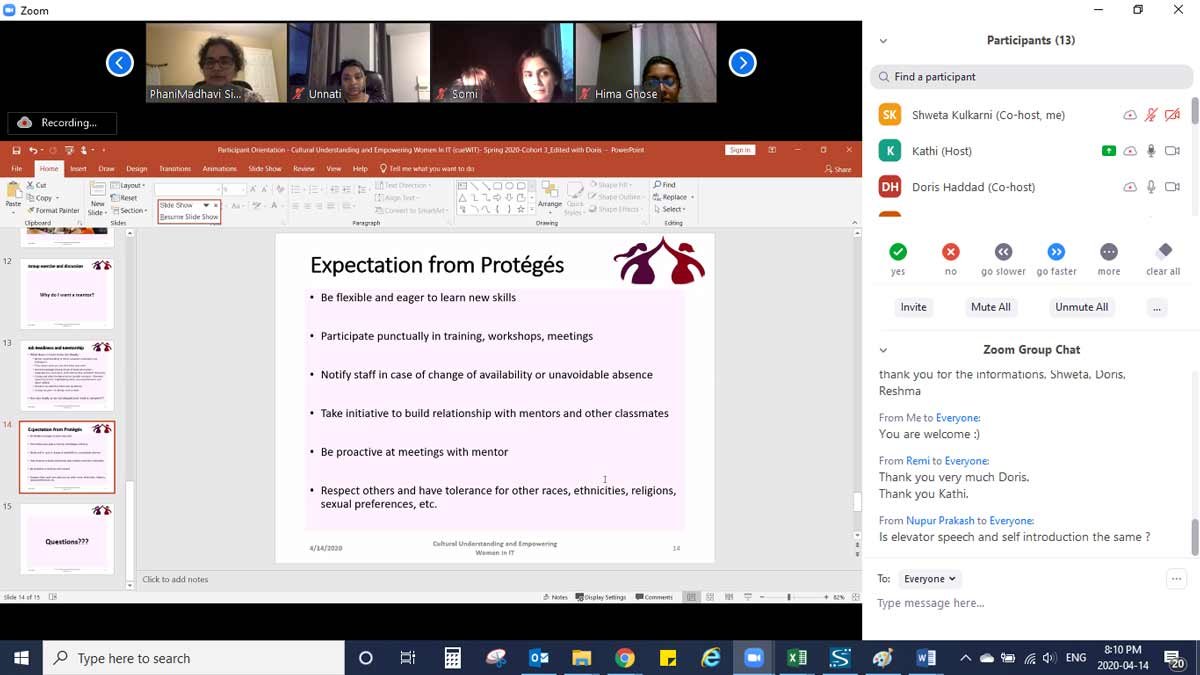Screen dimensions: 1200x675
Task: Toggle Shweta Kulkarni's muted microphone icon
Action: tap(1151, 115)
